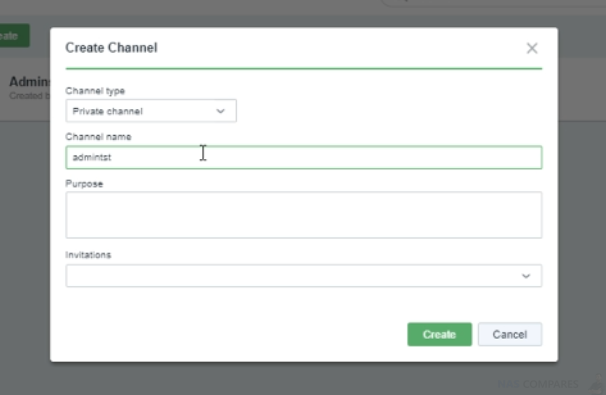Click the Channel name label
The height and width of the screenshot is (395, 606).
click(98, 137)
